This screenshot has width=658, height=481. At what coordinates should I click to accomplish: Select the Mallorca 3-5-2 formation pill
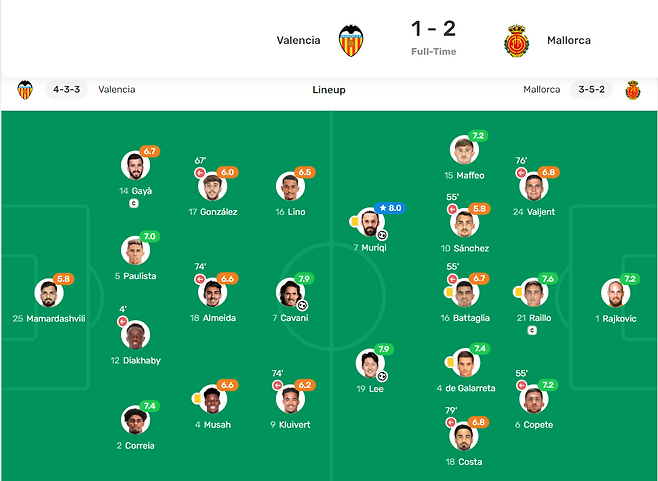(591, 89)
